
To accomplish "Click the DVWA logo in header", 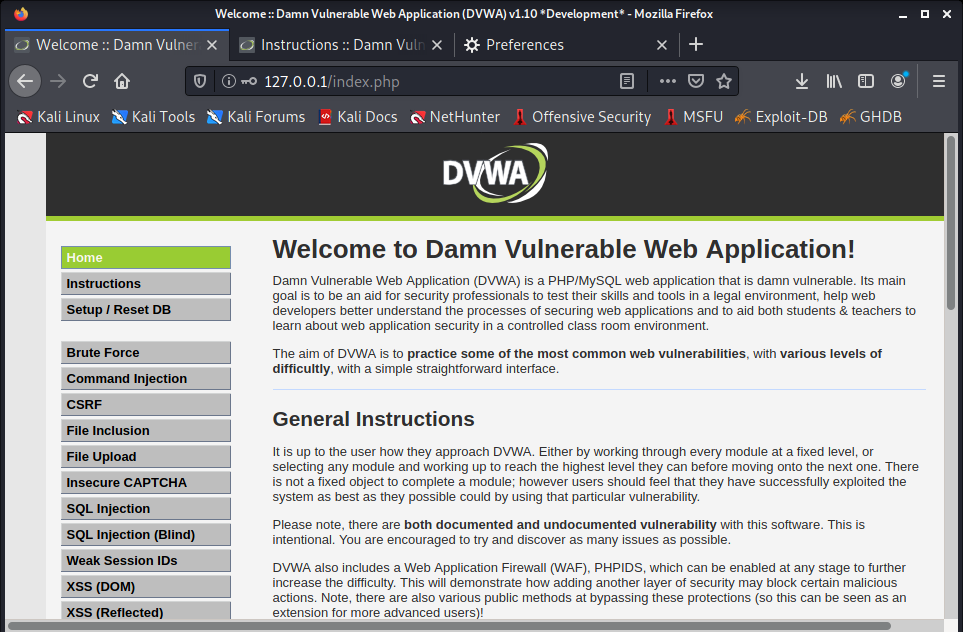I will coord(494,173).
